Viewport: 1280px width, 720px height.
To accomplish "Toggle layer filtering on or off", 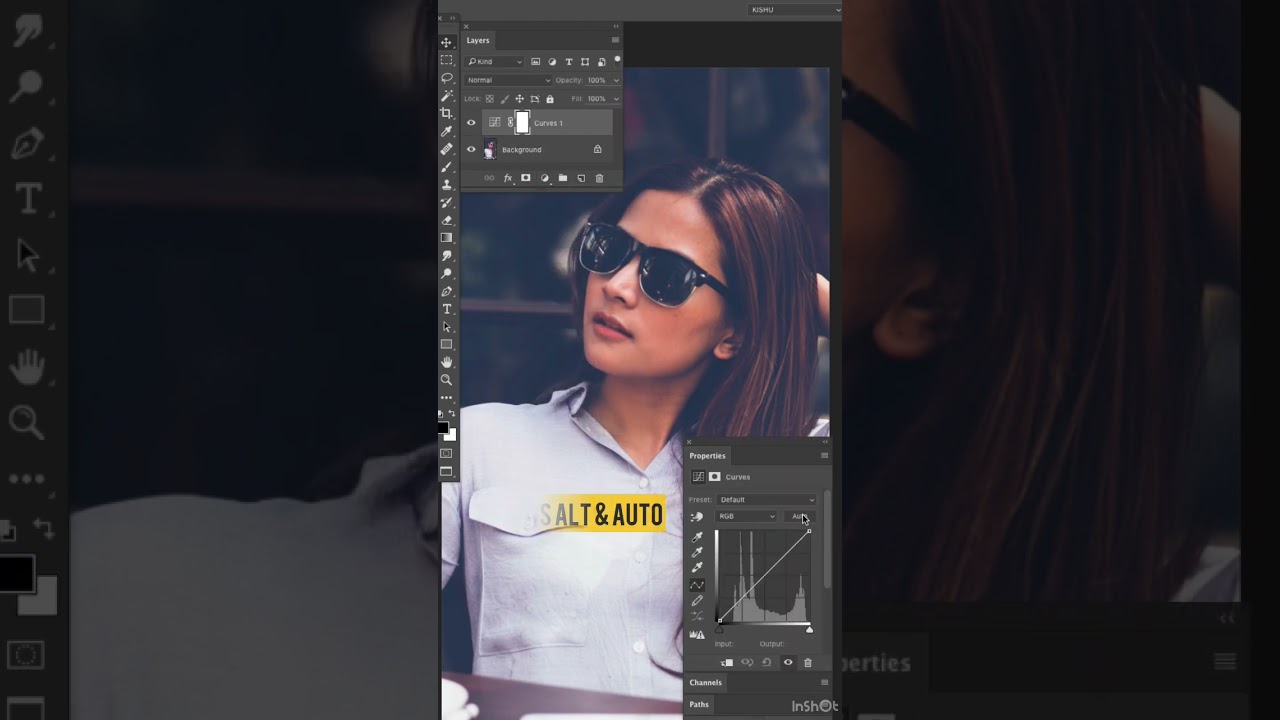I will (617, 60).
